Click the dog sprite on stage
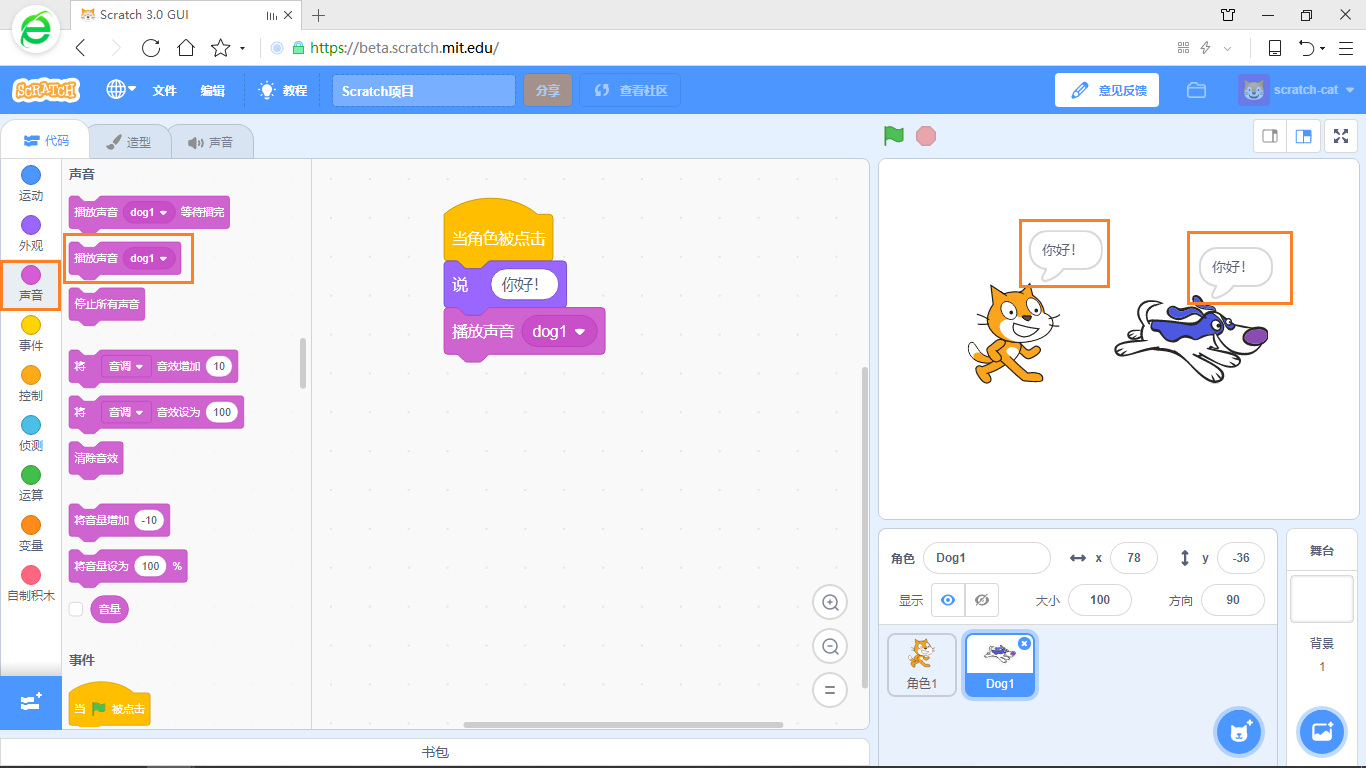Screen dimensions: 1366x768 coord(1191,340)
